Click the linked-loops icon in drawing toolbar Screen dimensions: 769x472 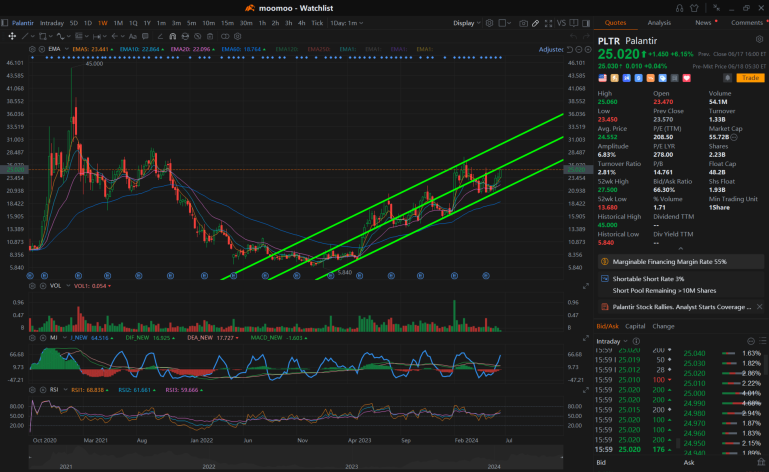click(x=225, y=36)
